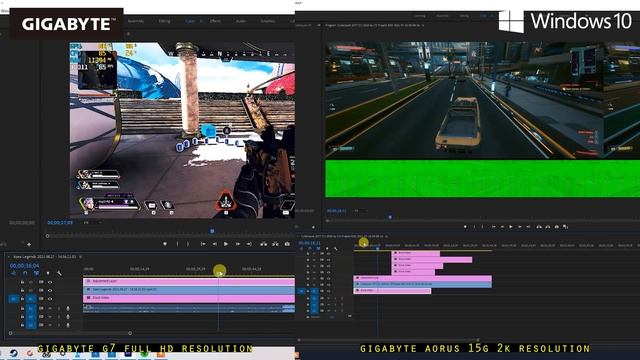
Task: Open comparison view, Aorus monitor
Action: (x=565, y=227)
